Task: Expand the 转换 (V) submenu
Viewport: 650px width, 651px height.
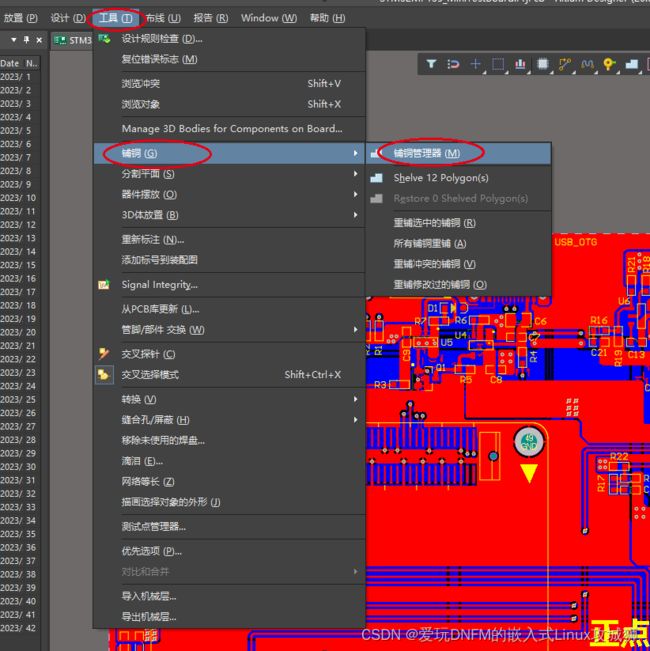Action: [230, 399]
